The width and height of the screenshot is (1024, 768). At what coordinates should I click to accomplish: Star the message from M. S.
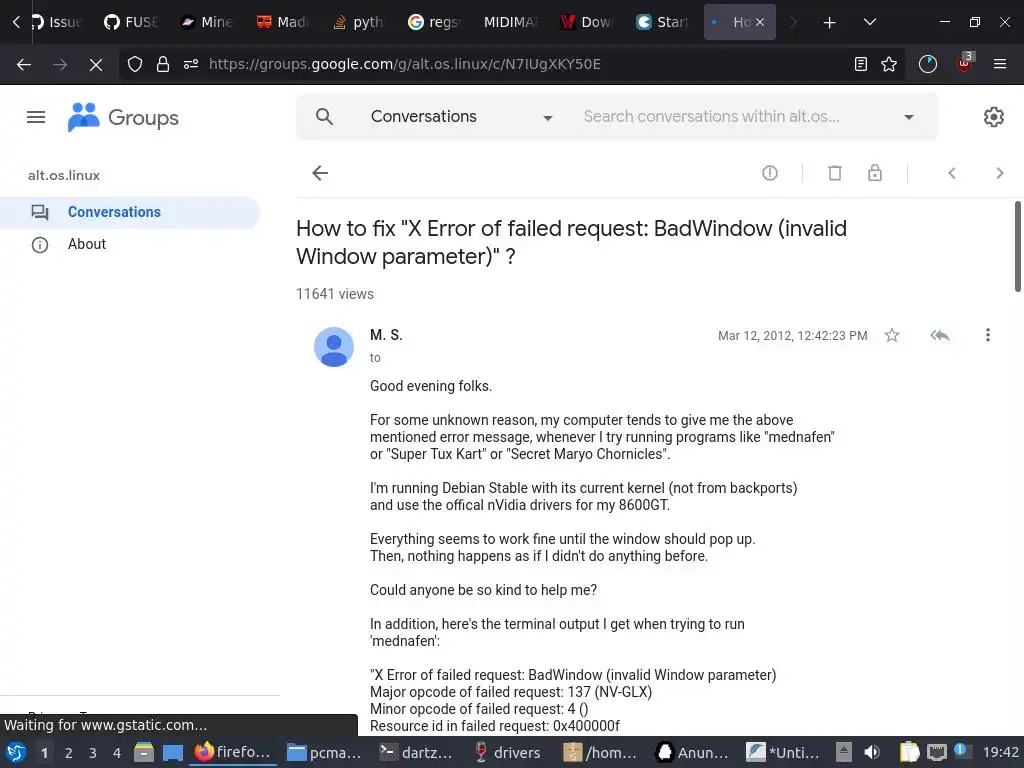[x=891, y=336]
